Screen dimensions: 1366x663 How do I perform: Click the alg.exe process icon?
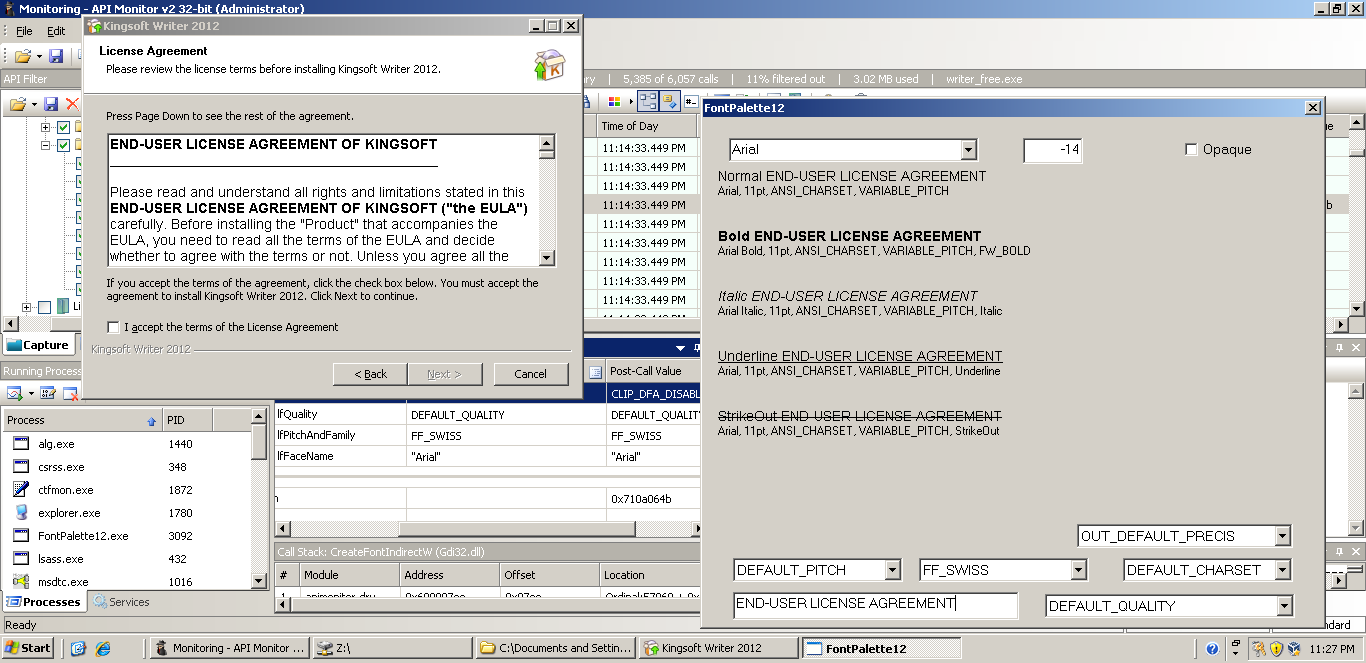point(21,444)
